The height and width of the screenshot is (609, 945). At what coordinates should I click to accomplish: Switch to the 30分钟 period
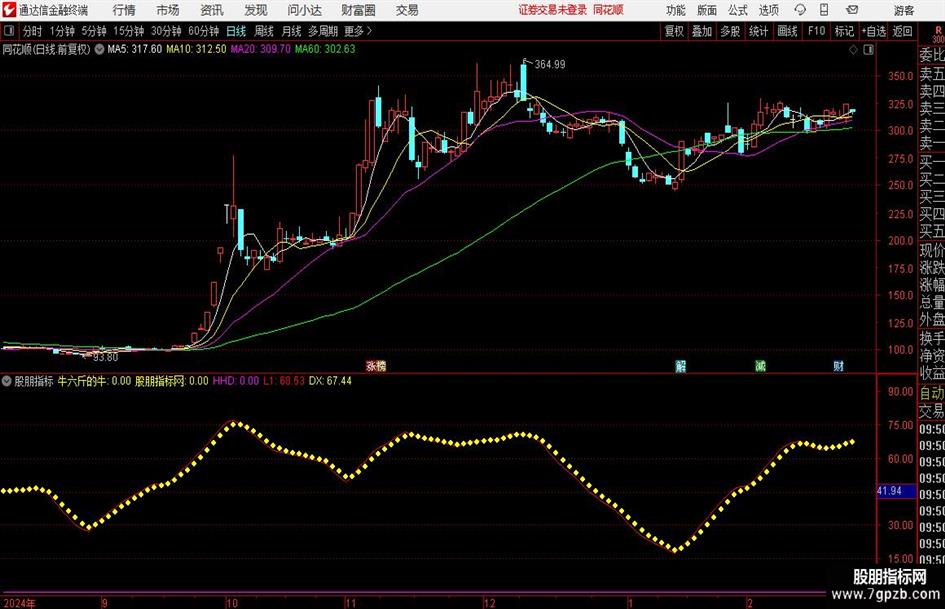(166, 31)
